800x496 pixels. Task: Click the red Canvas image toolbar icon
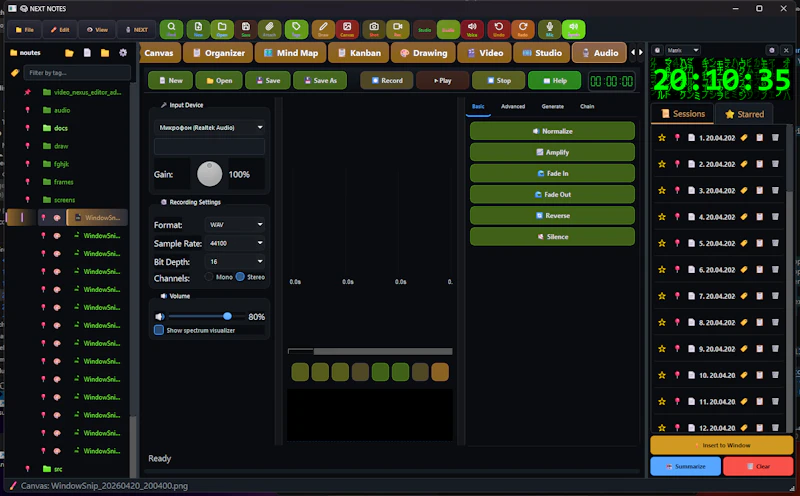tap(347, 29)
